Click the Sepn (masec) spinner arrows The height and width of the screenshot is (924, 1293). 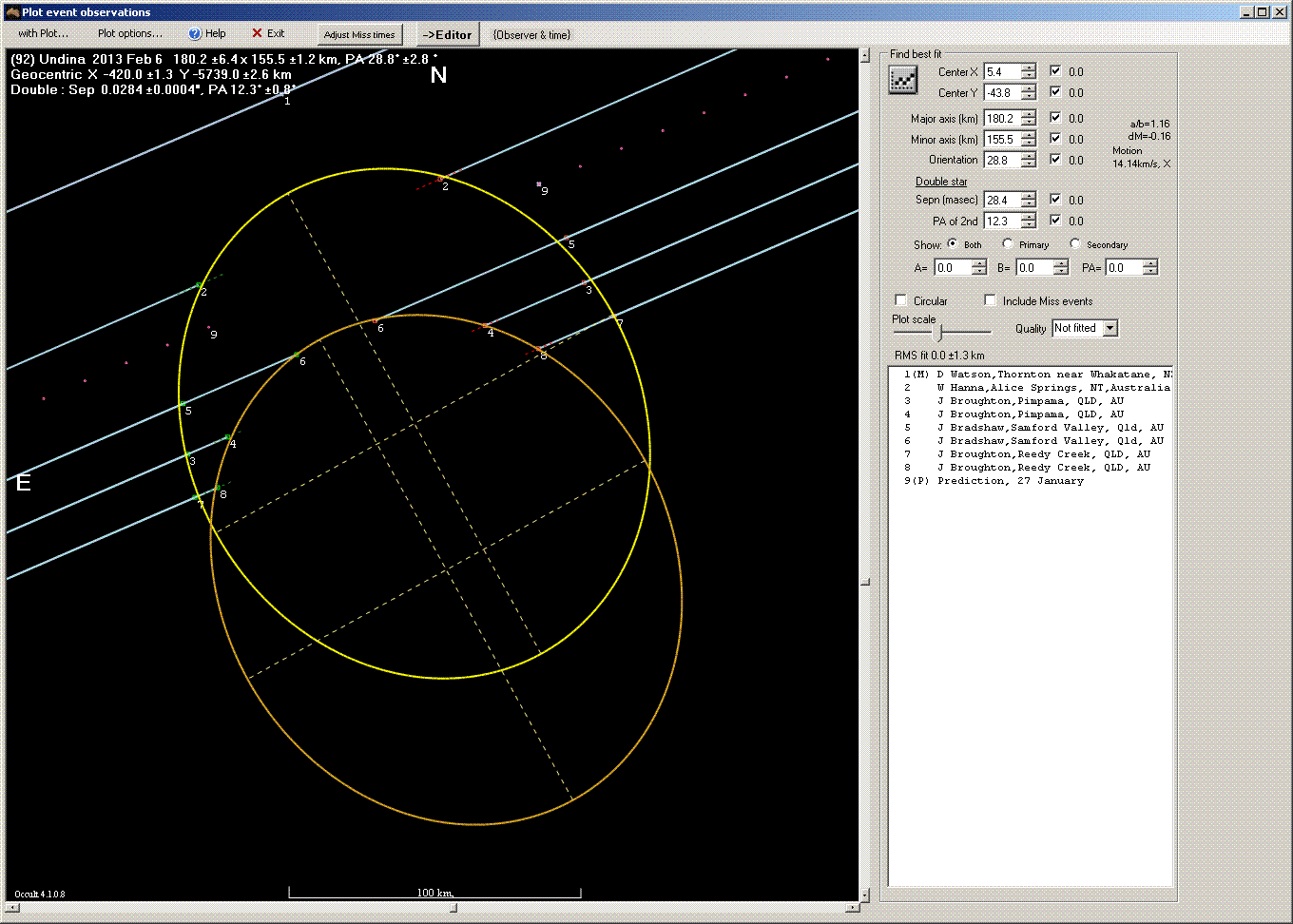(1029, 200)
